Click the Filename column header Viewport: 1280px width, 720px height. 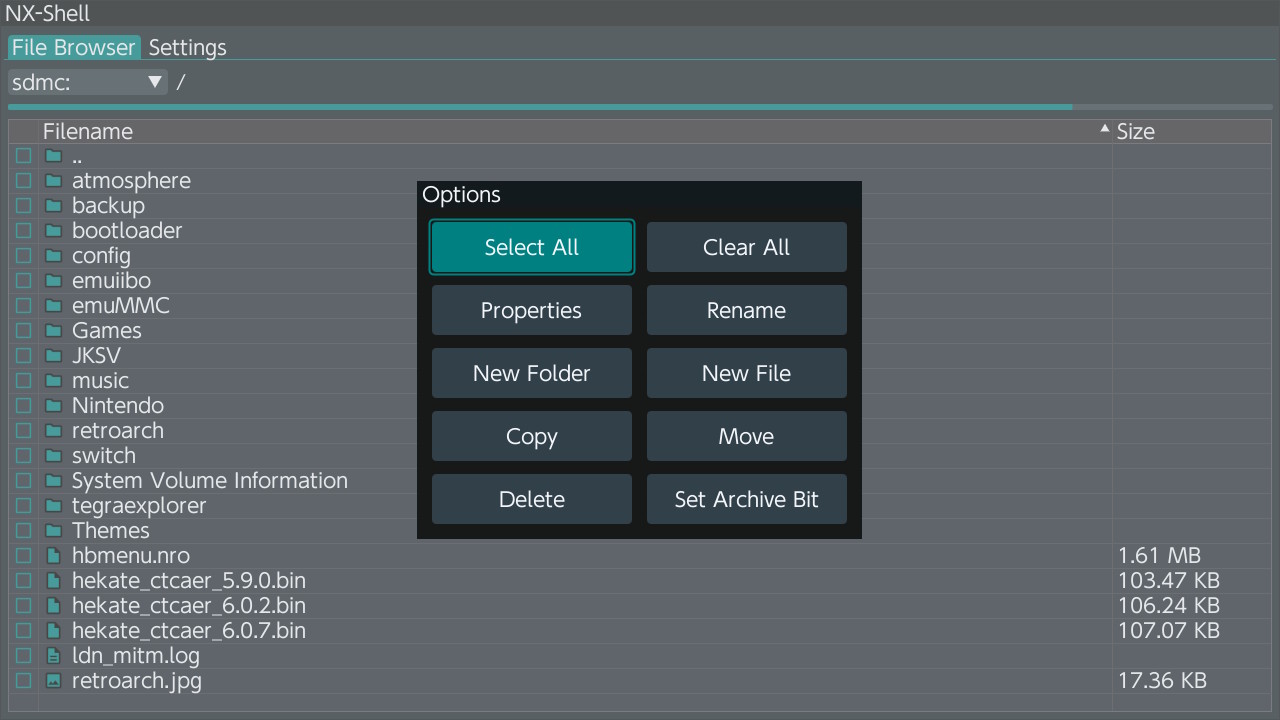tap(87, 131)
